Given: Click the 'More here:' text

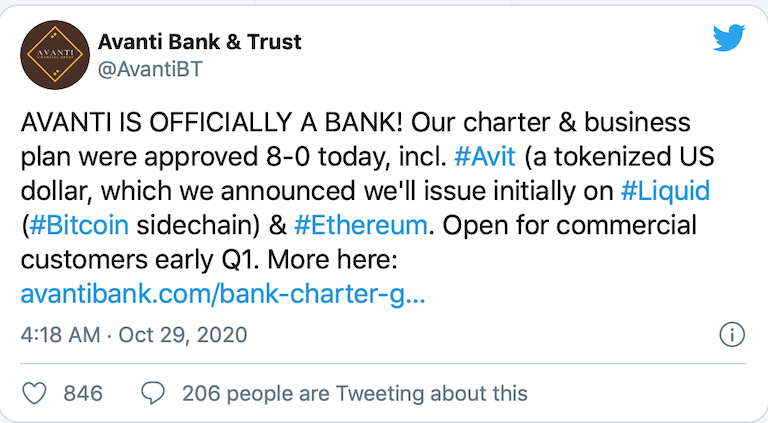Looking at the screenshot, I should [x=332, y=259].
